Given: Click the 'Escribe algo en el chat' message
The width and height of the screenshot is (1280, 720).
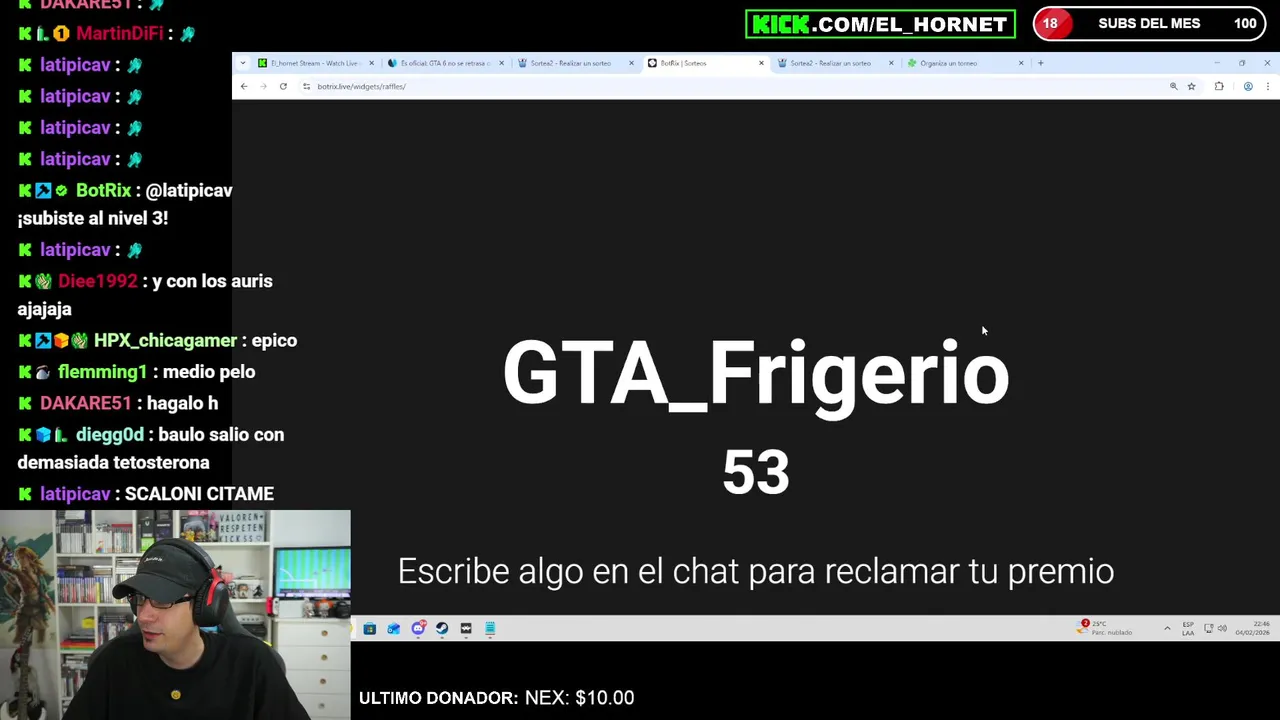Looking at the screenshot, I should click(756, 572).
